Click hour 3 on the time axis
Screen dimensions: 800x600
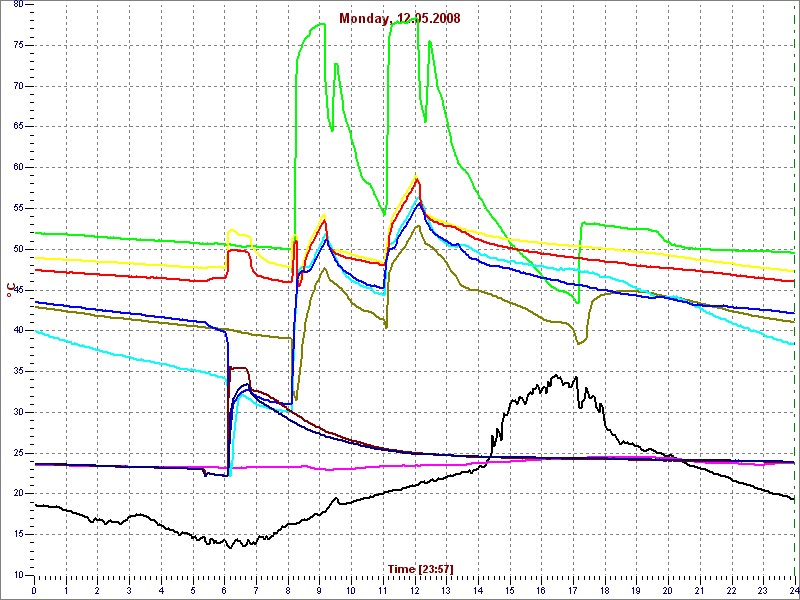pos(129,590)
